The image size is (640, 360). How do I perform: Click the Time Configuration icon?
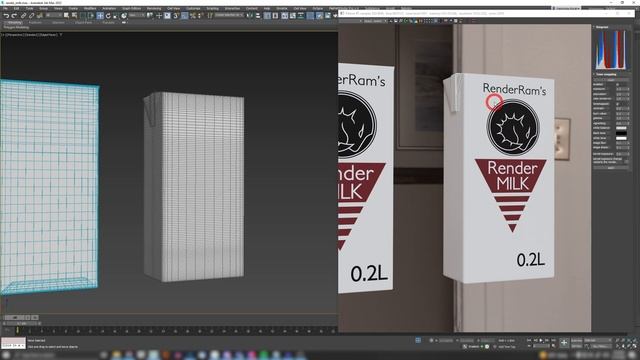tap(554, 346)
